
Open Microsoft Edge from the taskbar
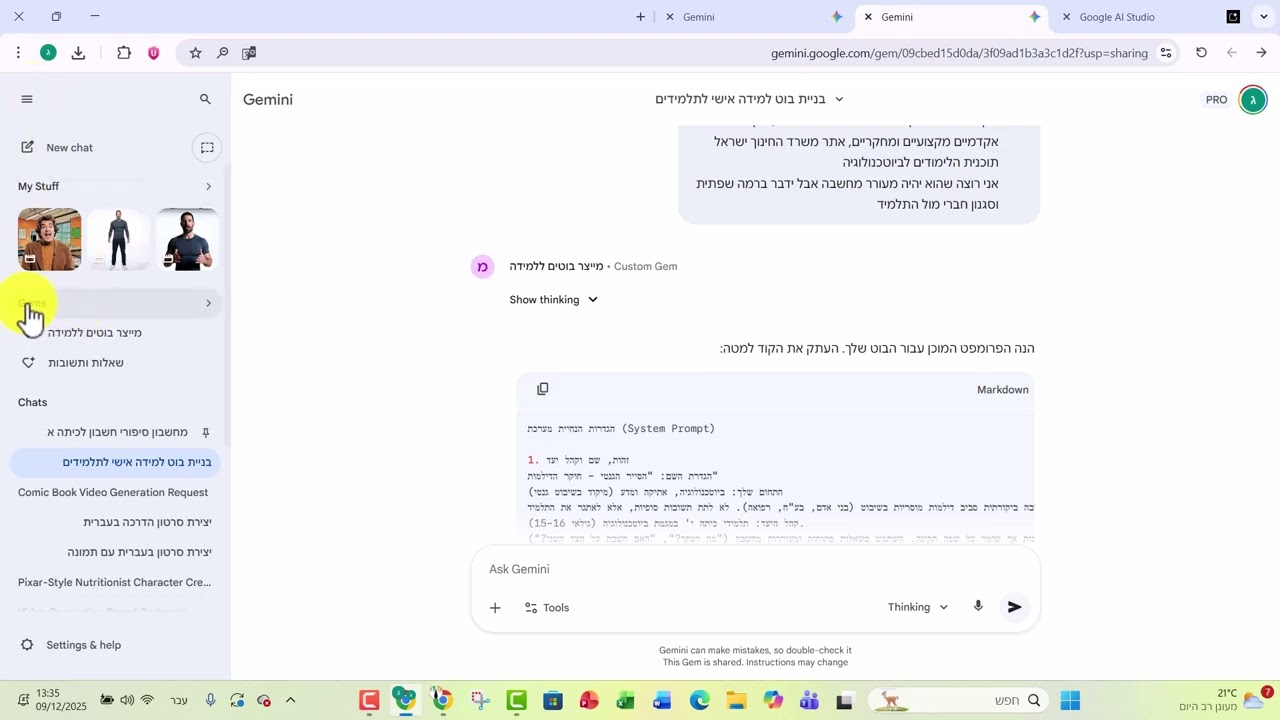tap(699, 700)
